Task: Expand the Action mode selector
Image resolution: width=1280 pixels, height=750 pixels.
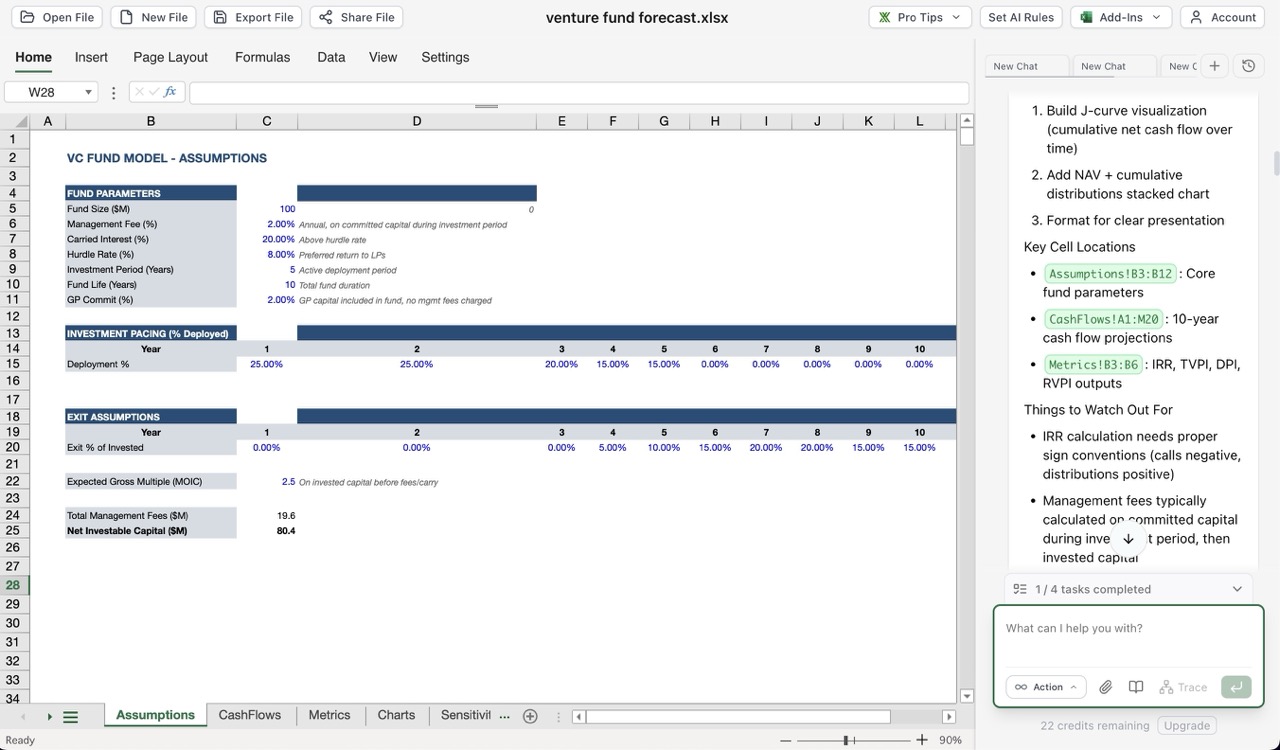Action: click(x=1045, y=687)
